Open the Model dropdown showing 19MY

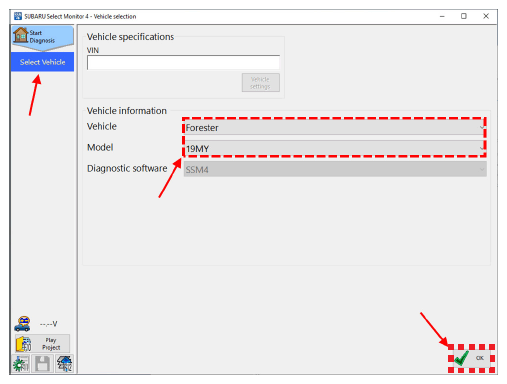coord(334,148)
